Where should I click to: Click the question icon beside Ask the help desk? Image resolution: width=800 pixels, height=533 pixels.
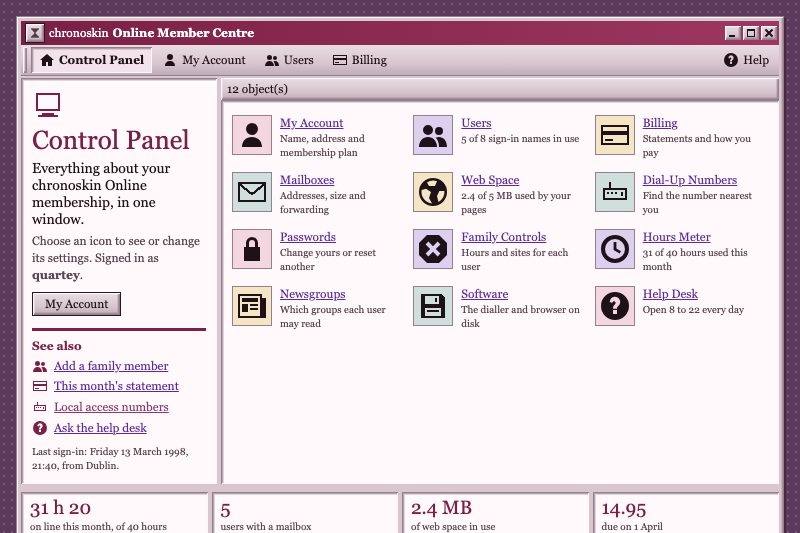pyautogui.click(x=40, y=428)
